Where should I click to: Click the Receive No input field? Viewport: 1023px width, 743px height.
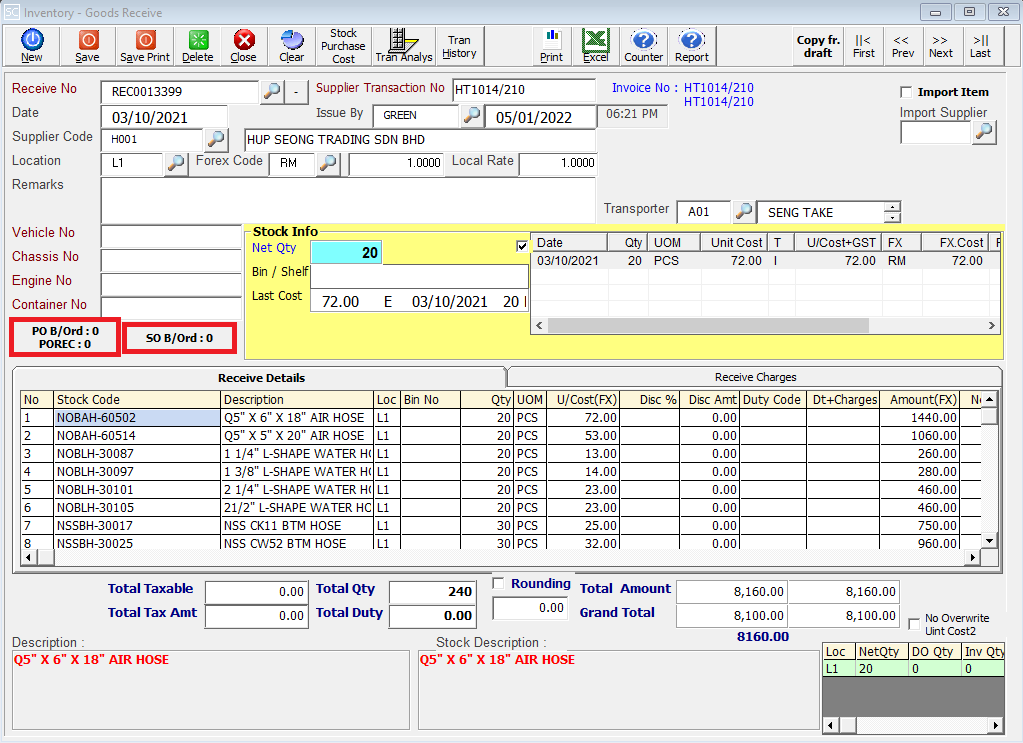point(180,91)
